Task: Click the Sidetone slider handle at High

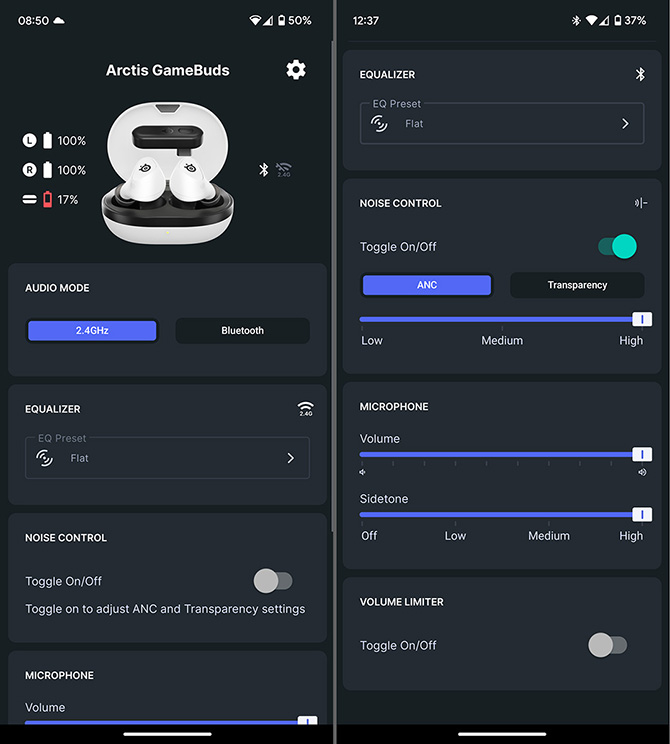Action: tap(642, 514)
